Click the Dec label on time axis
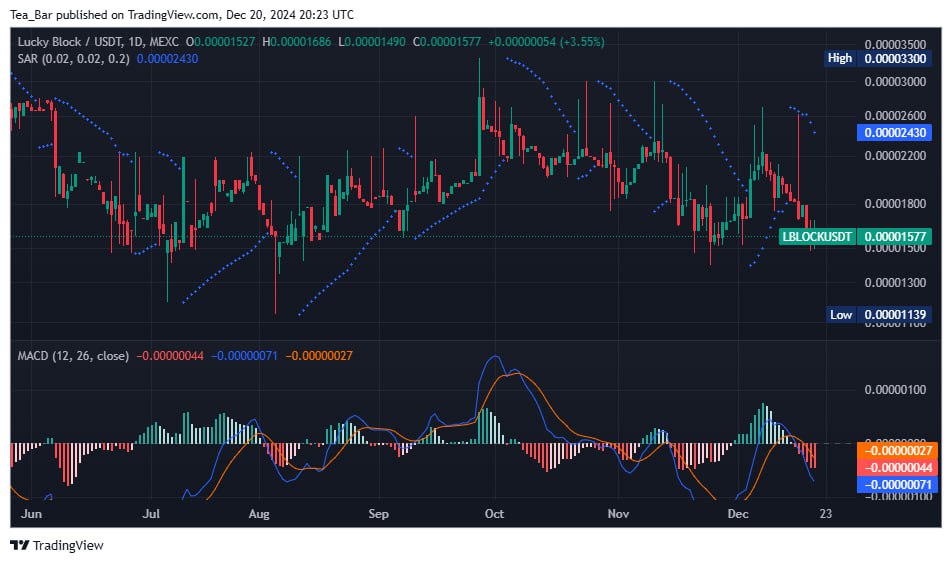Viewport: 952px width, 563px height. tap(738, 514)
